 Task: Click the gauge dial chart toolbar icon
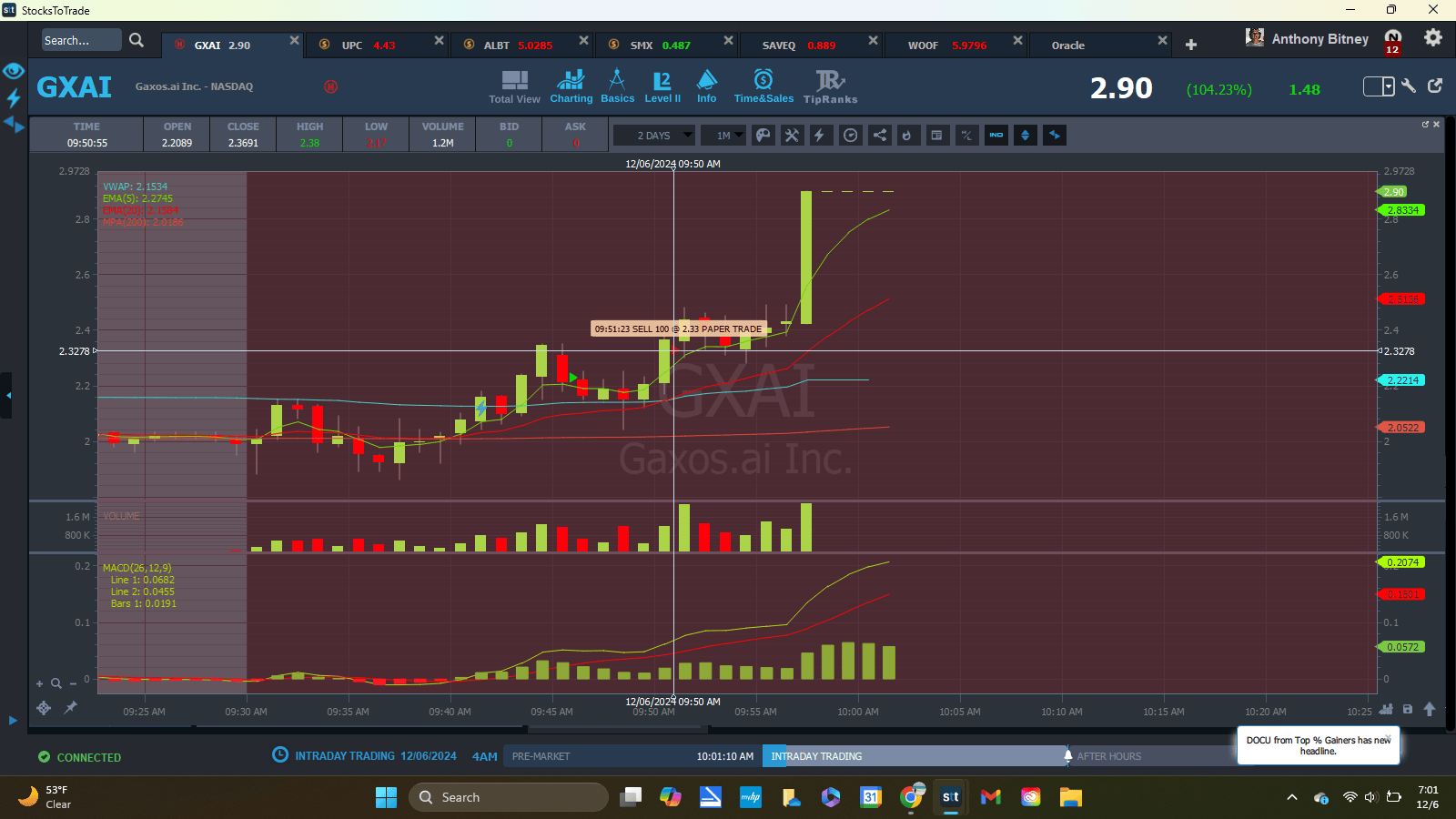tap(850, 136)
